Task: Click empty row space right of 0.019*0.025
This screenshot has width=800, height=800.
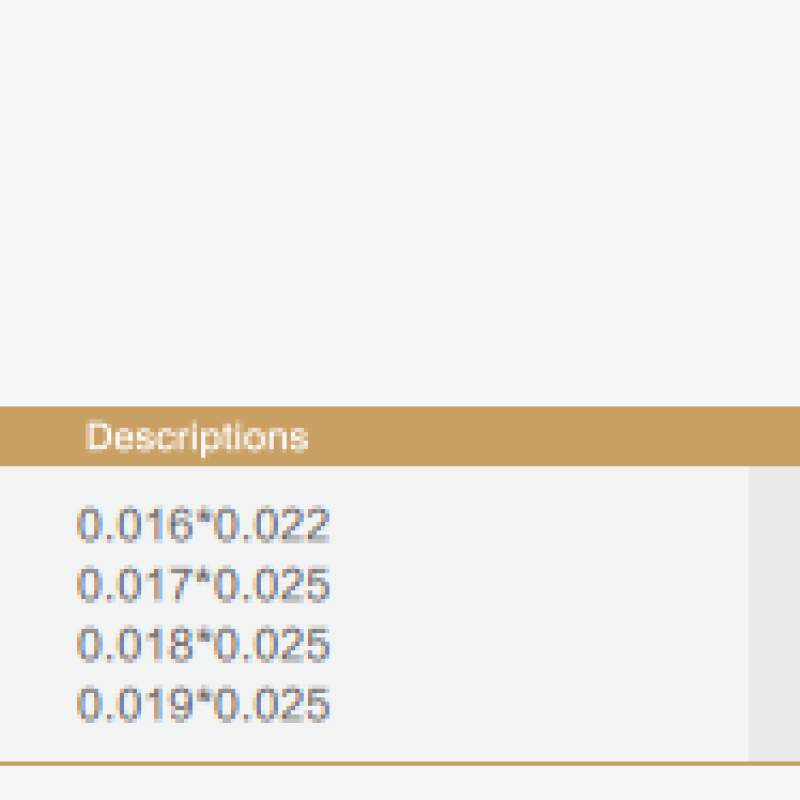Action: [x=539, y=704]
